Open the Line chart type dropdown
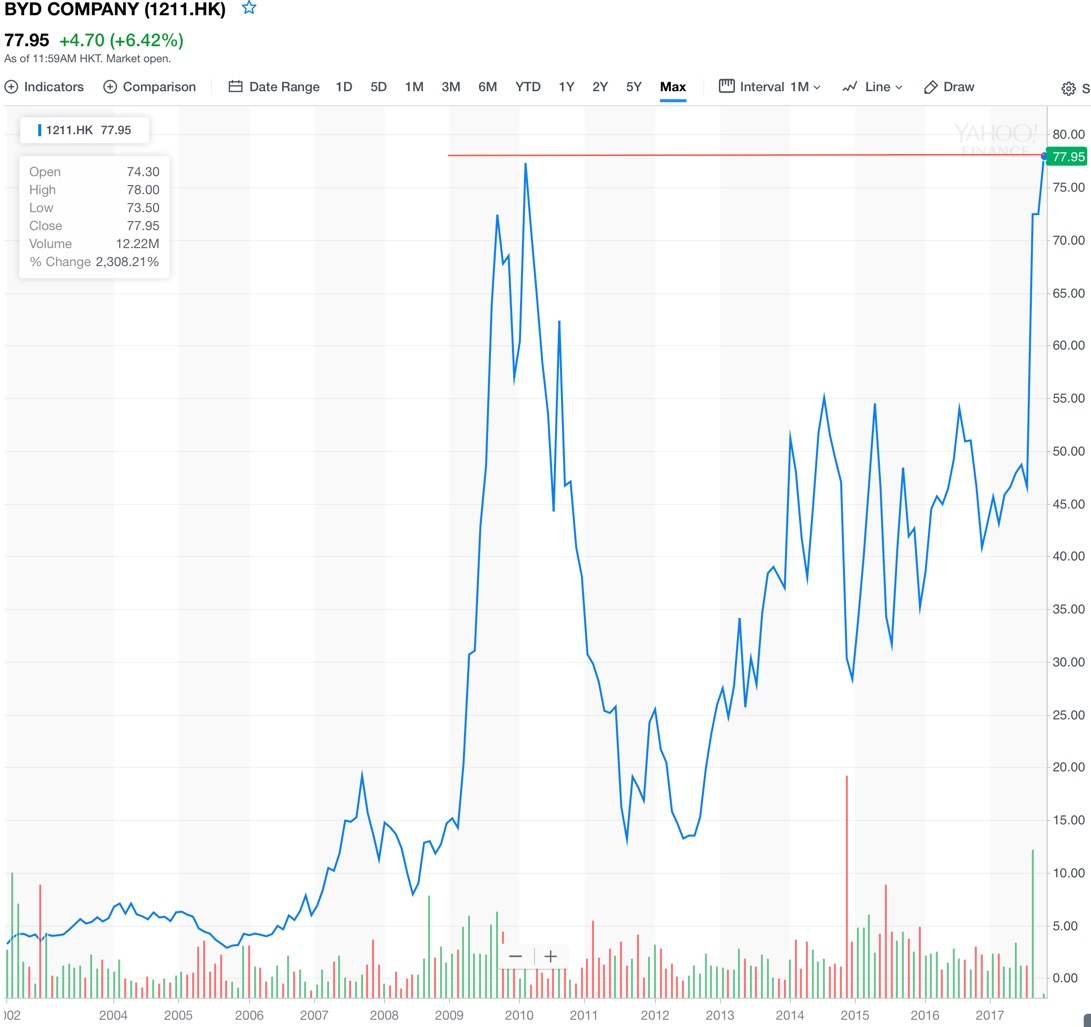1091x1027 pixels. pos(873,87)
